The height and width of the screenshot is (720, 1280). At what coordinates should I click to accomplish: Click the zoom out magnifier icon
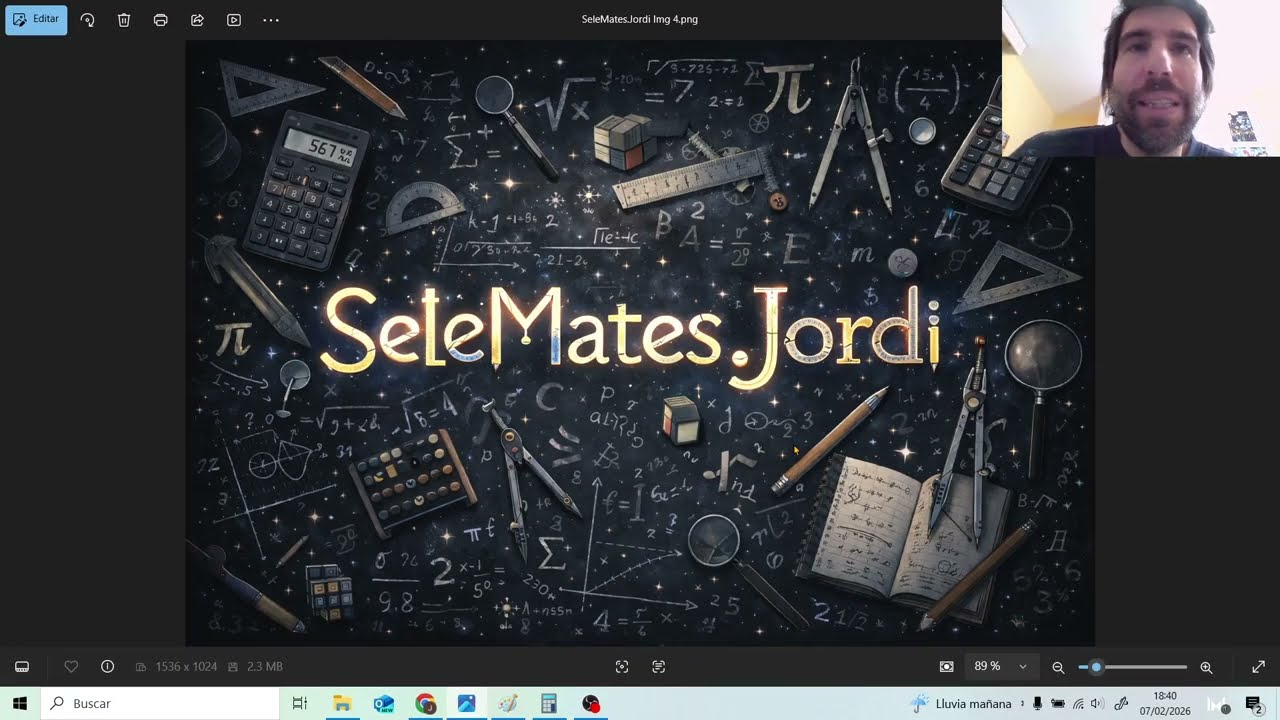[1058, 667]
